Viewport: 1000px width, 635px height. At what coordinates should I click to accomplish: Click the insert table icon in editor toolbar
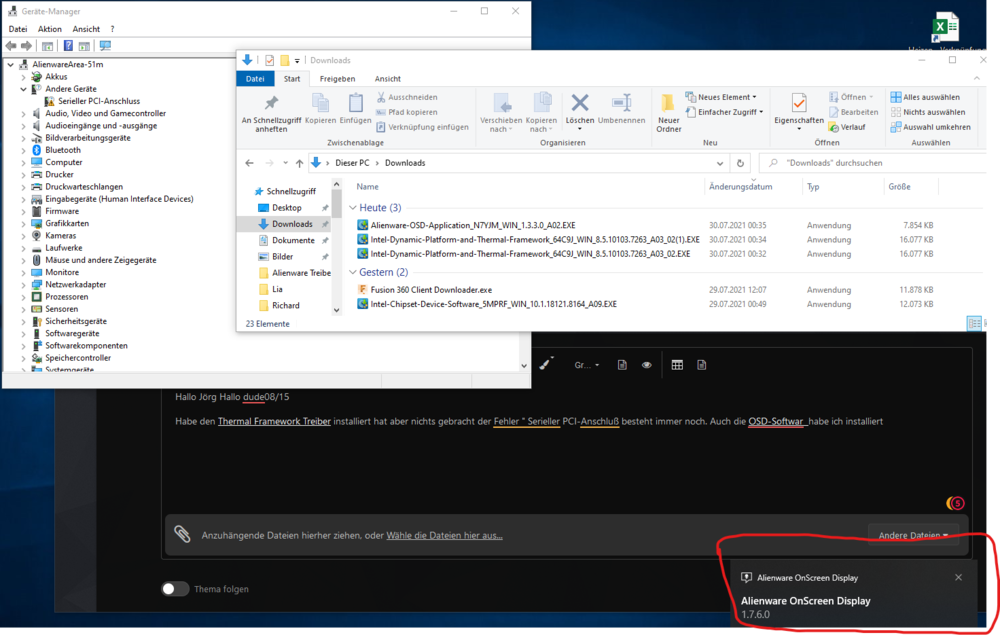677,365
